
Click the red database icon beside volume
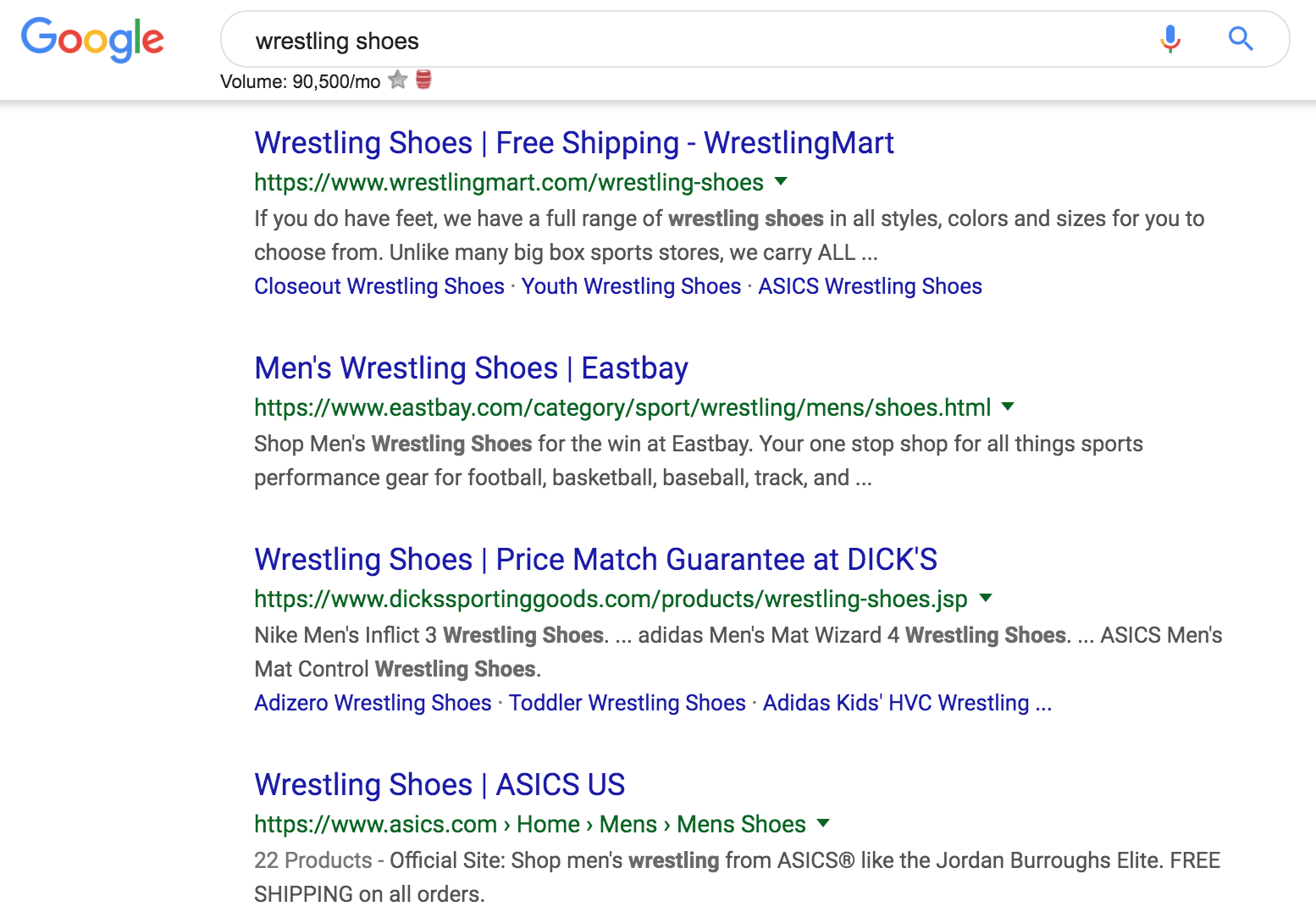(424, 80)
